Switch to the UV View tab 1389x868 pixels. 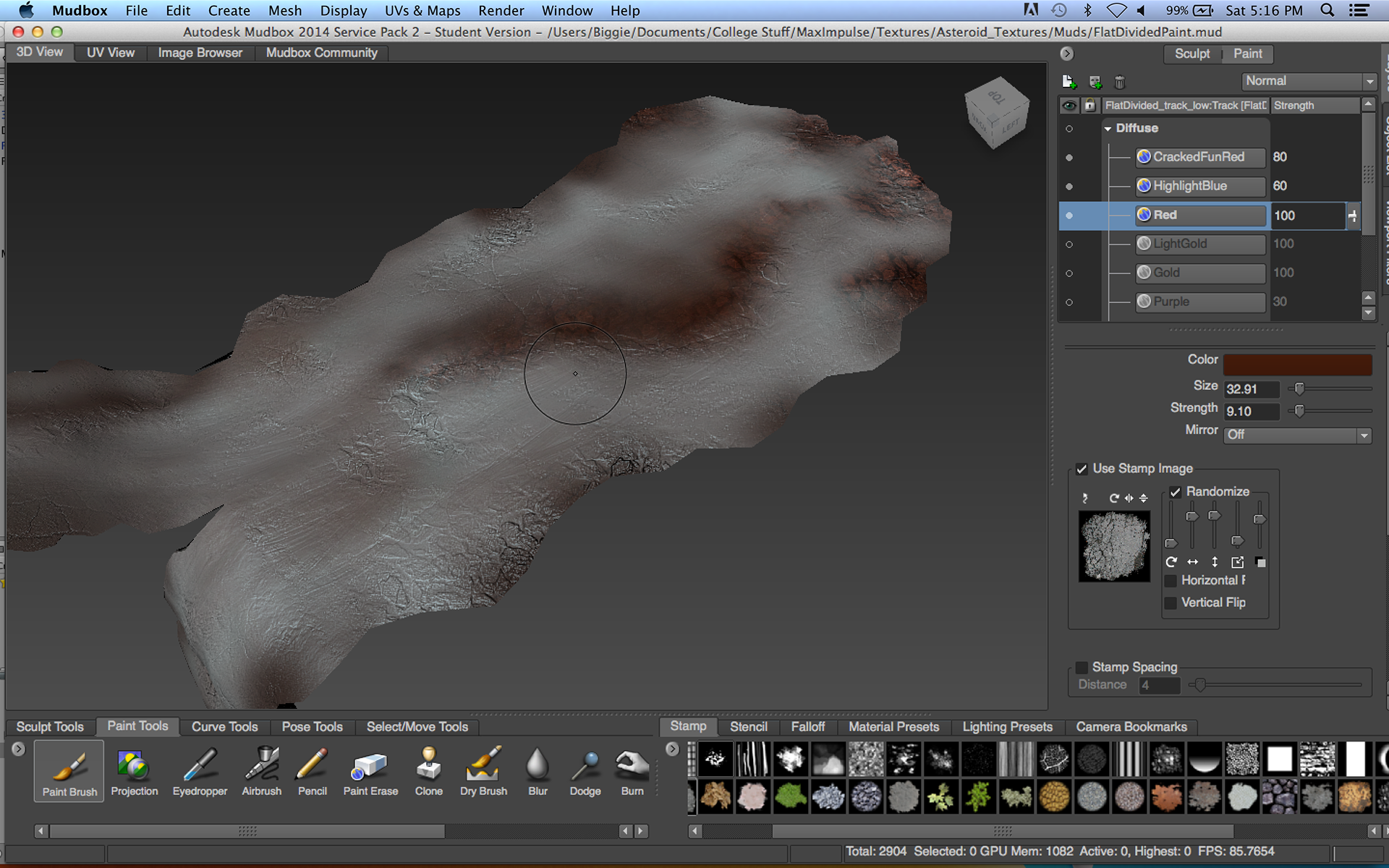click(111, 53)
